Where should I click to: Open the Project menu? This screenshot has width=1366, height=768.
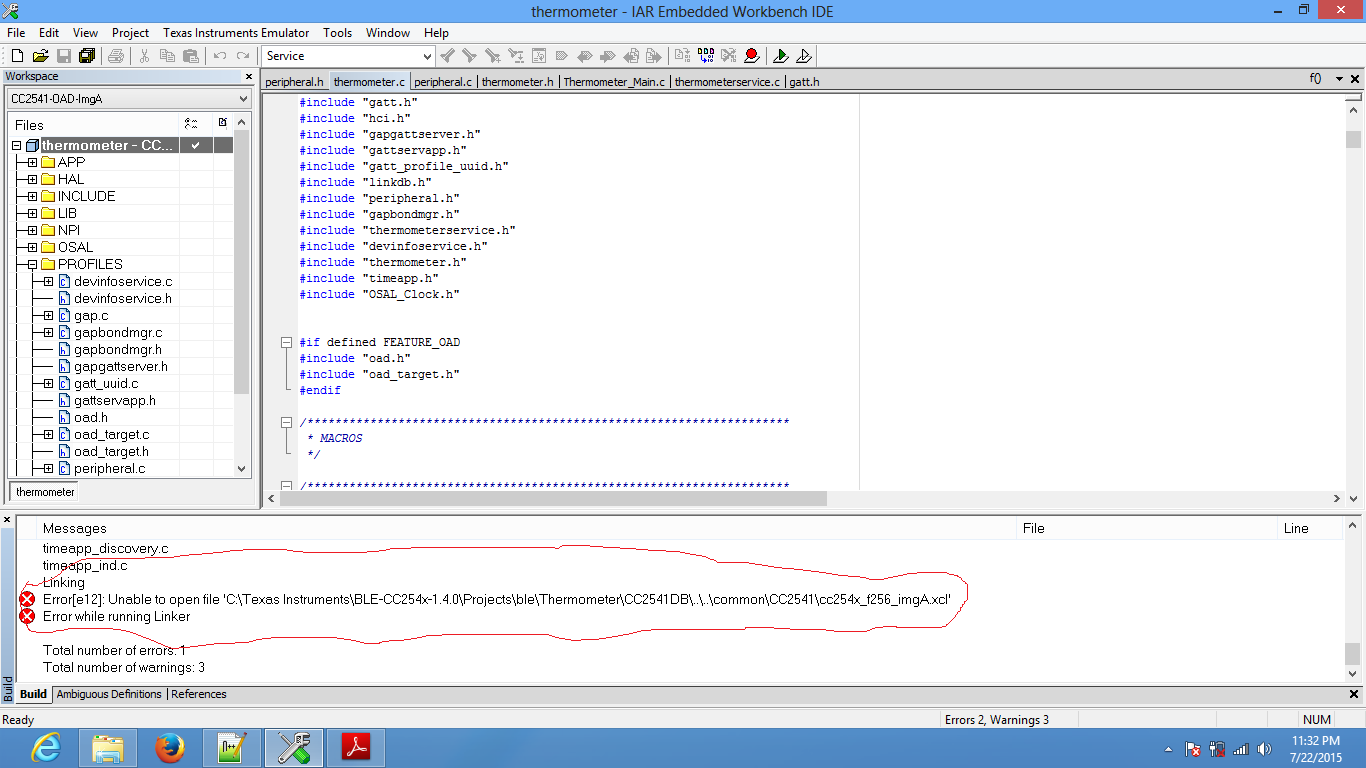(130, 33)
